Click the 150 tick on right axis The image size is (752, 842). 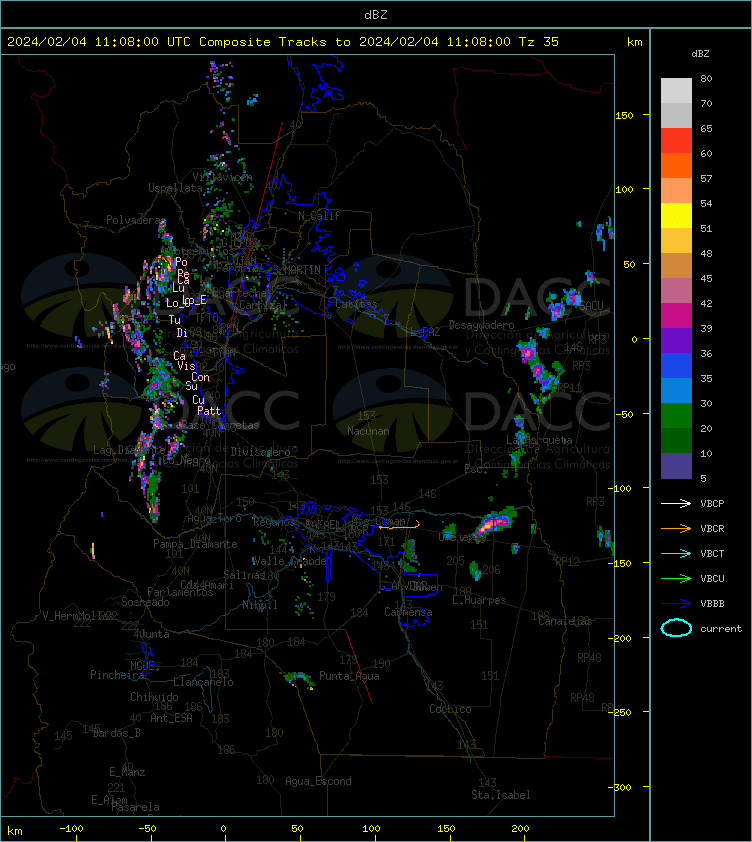(624, 115)
